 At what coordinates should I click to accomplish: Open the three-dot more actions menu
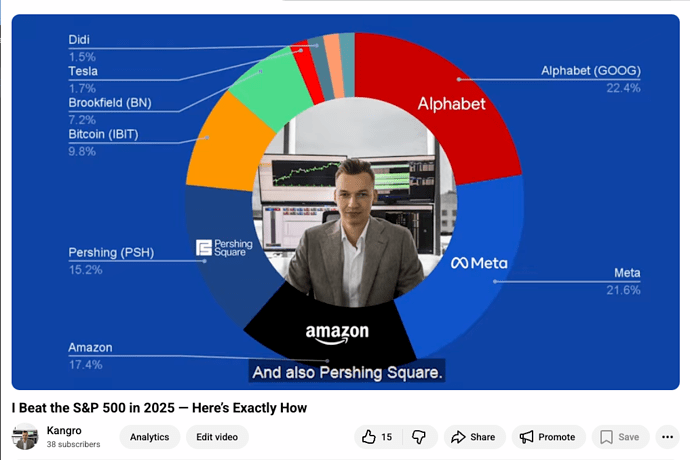point(668,437)
